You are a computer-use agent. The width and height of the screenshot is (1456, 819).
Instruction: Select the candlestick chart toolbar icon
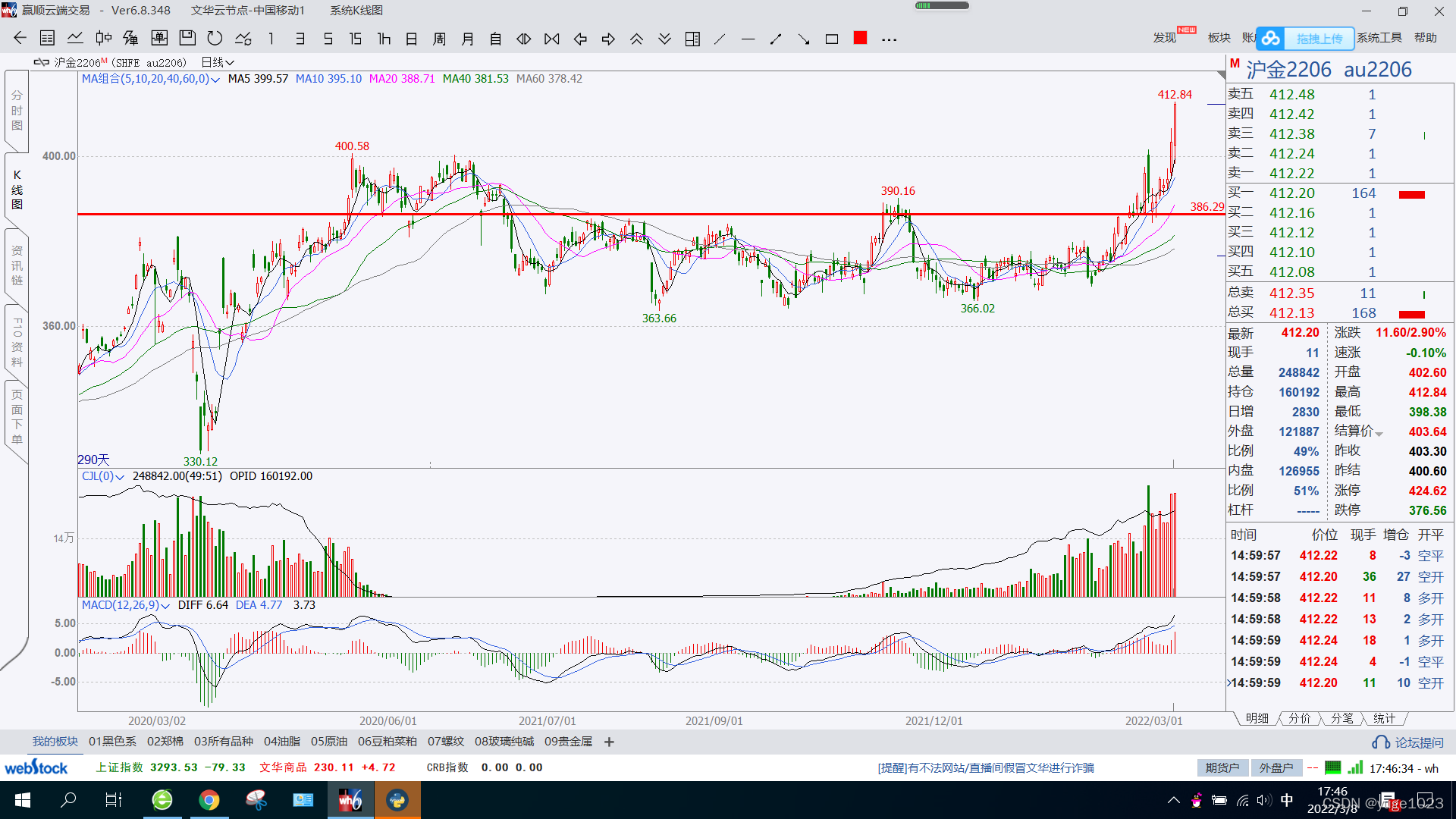coord(104,39)
